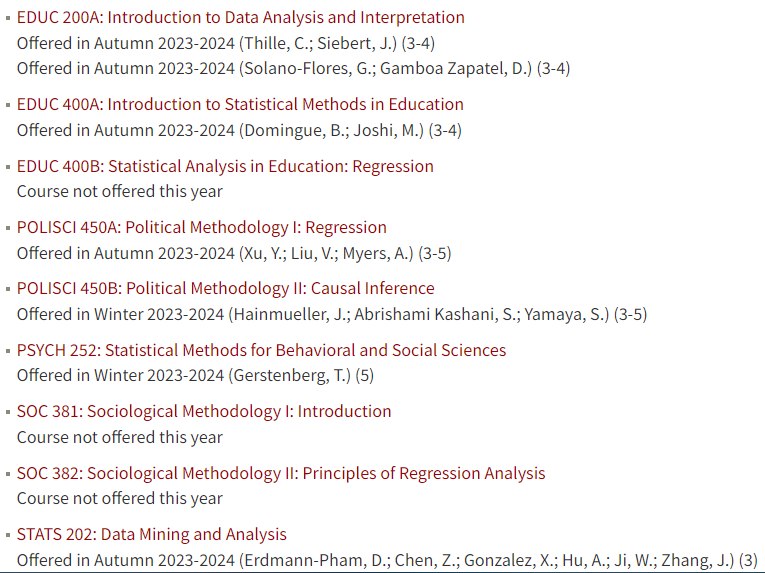
Task: Open POLISCI 450B Causal Inference course link
Action: (225, 288)
